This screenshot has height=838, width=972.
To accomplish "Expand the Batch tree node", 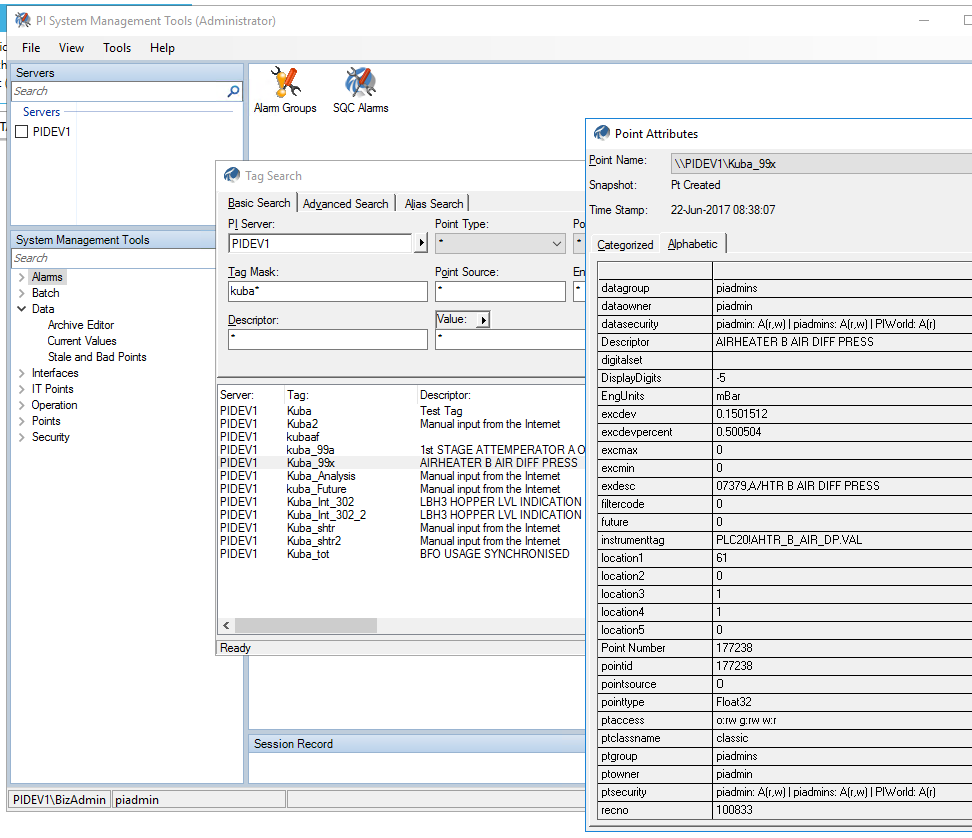I will point(22,293).
